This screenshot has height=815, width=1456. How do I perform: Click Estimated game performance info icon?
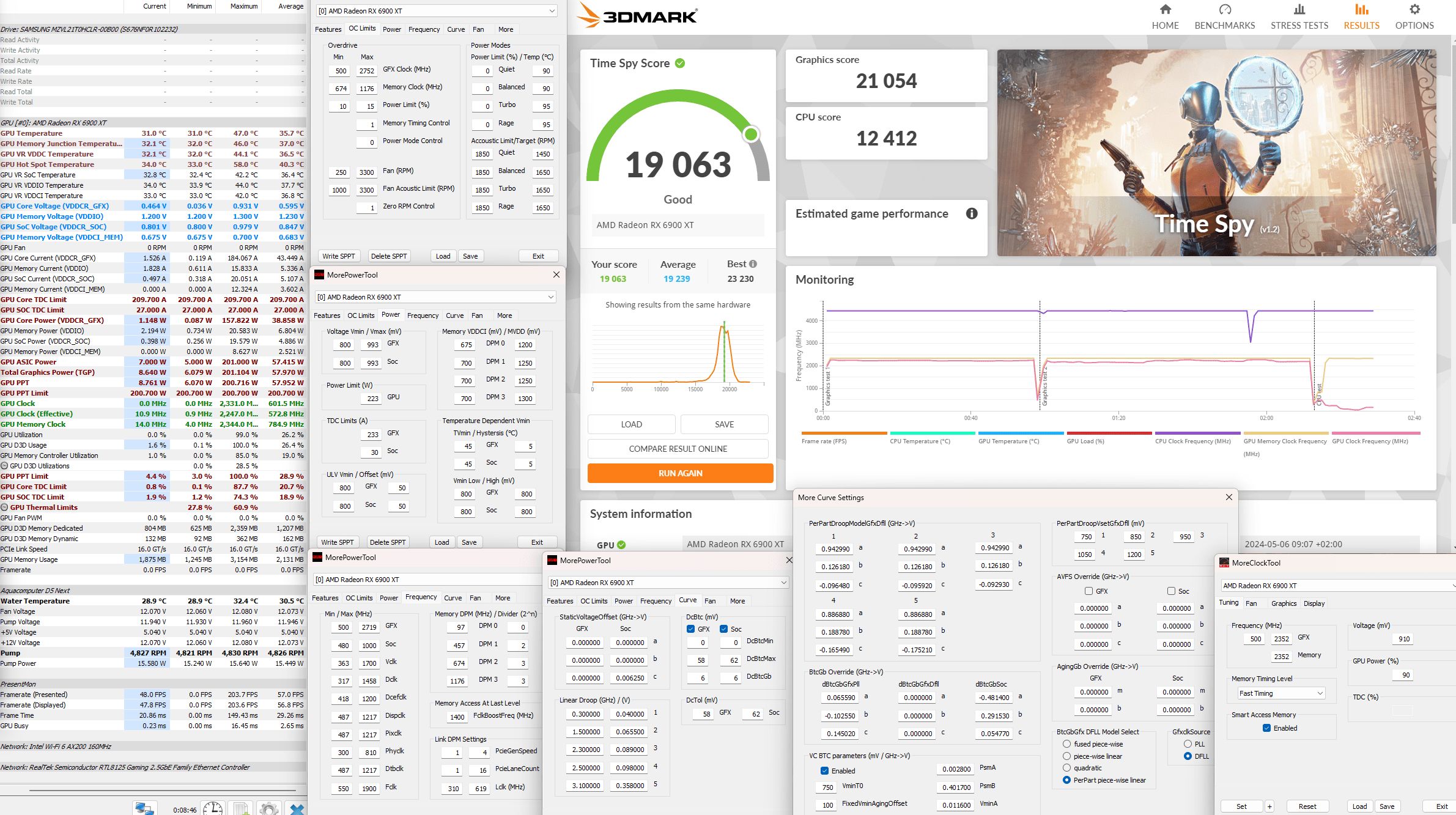coord(971,213)
